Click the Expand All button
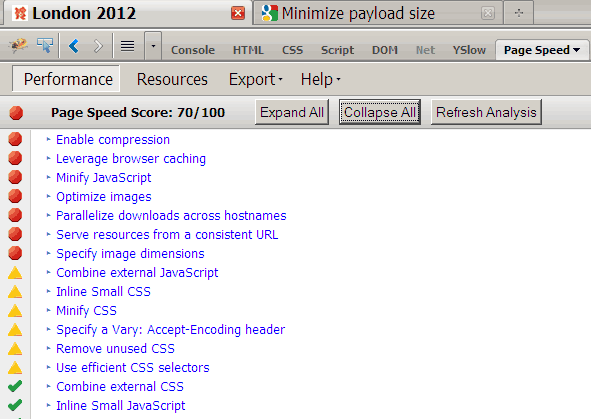591x419 pixels. pyautogui.click(x=292, y=112)
